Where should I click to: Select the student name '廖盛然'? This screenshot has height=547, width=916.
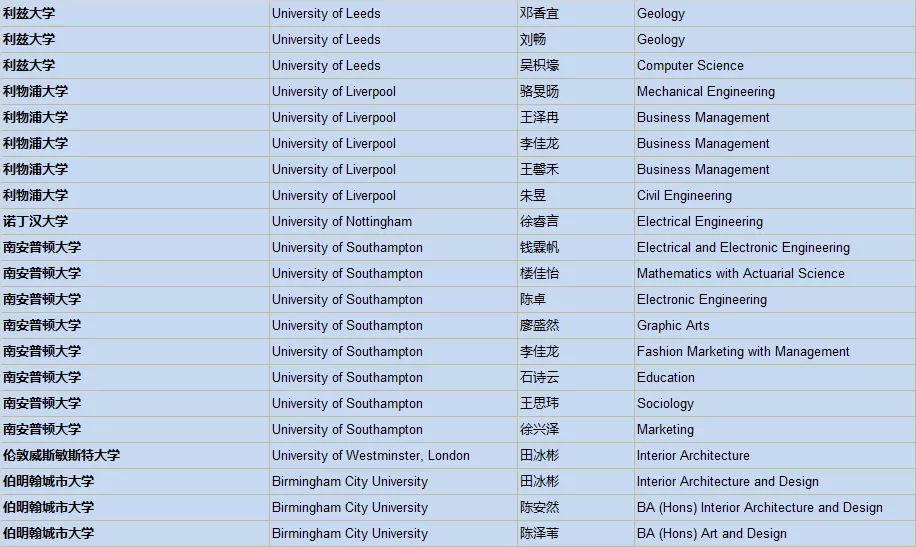pyautogui.click(x=539, y=326)
